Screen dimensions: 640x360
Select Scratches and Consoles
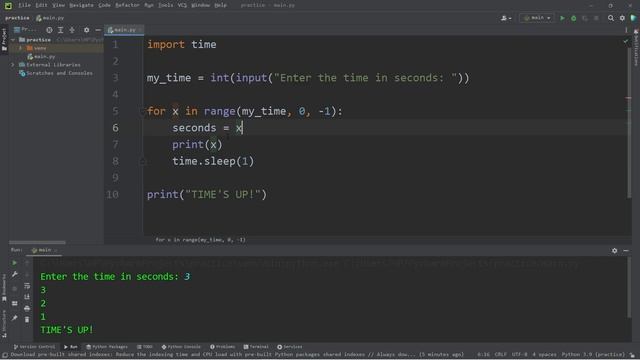click(56, 73)
